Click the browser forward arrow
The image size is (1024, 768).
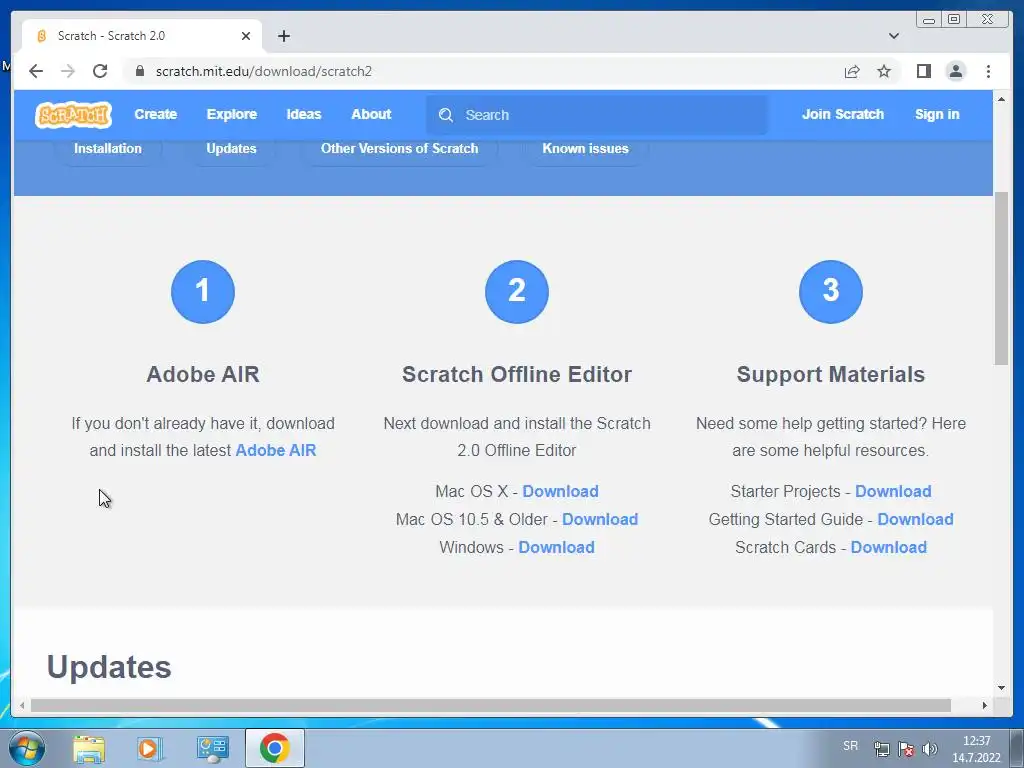click(68, 71)
